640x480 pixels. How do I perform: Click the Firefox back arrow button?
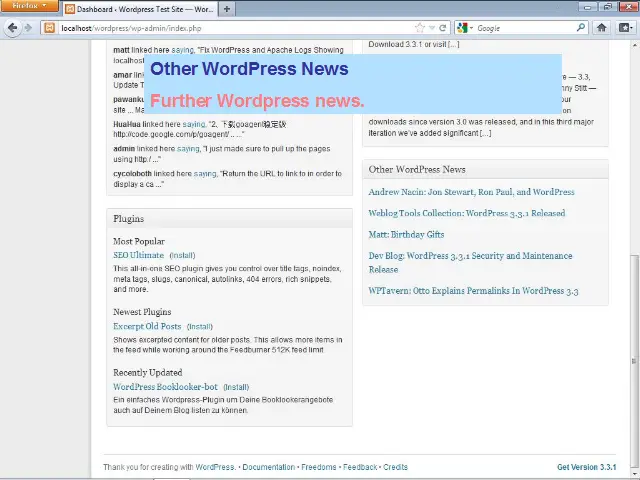(13, 28)
